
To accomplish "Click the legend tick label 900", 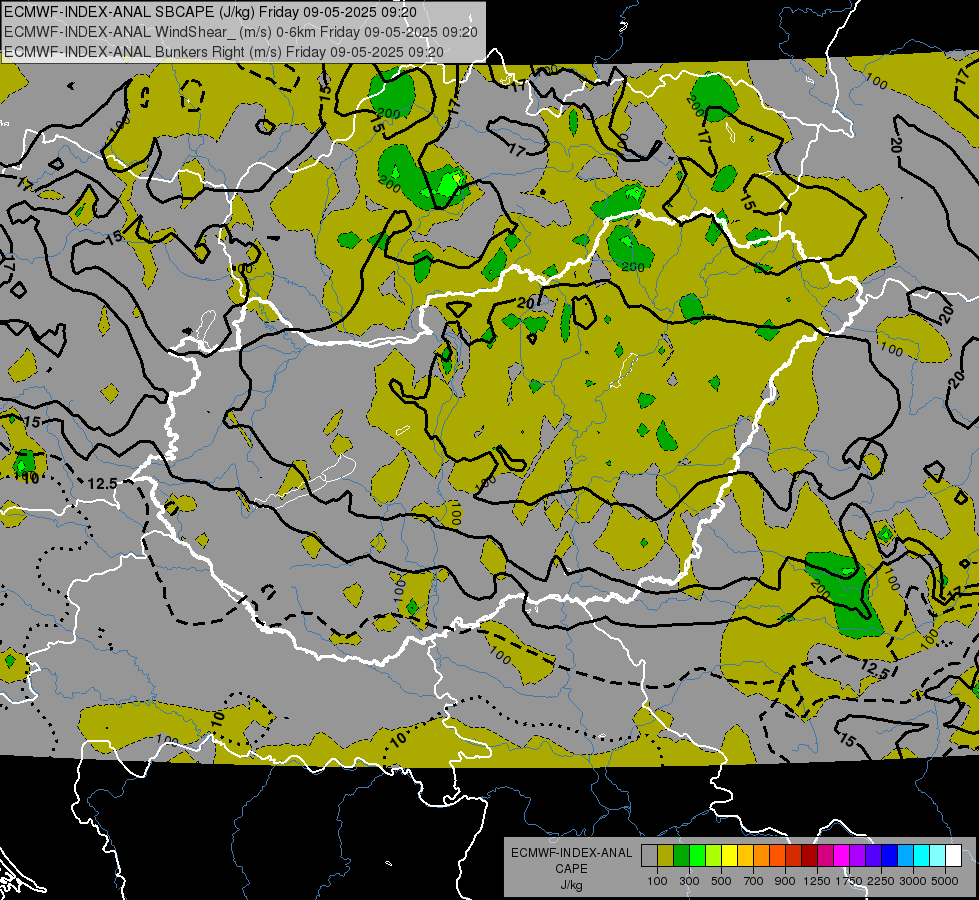I will pyautogui.click(x=785, y=881).
